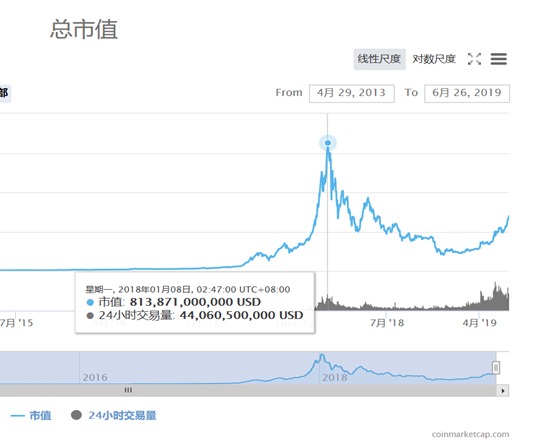Open coinmarketcap.com credit link

(x=470, y=434)
